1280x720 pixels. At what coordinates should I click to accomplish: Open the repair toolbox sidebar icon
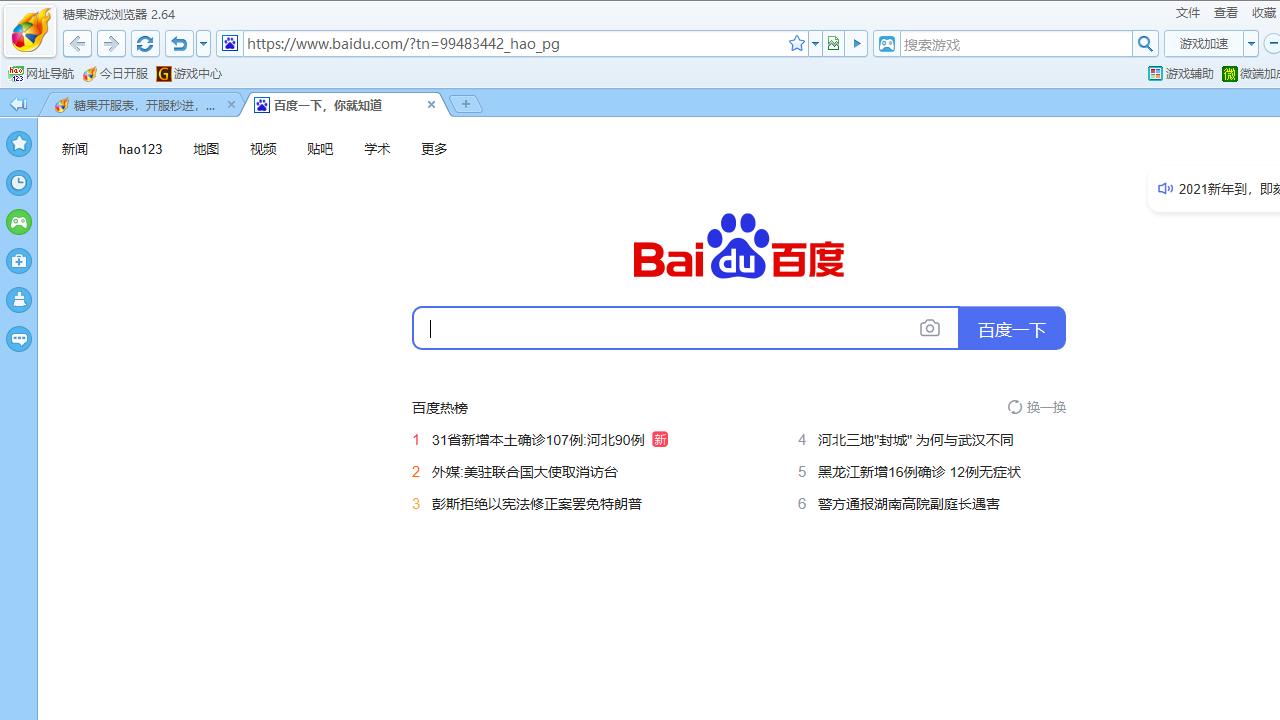pos(19,261)
